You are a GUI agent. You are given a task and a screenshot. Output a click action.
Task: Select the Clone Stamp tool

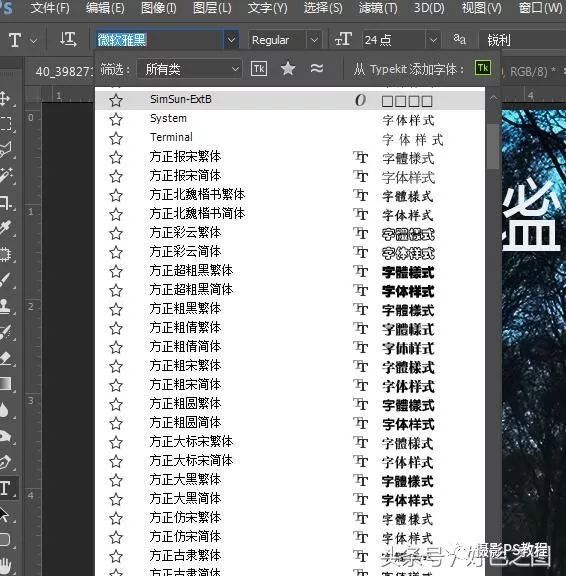6,306
